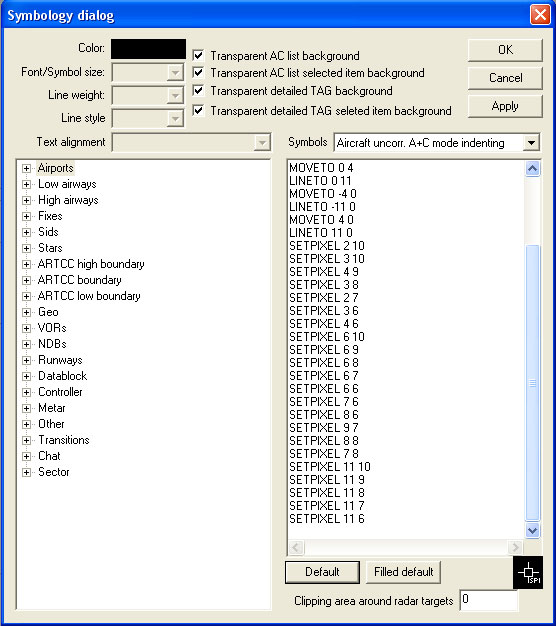Image resolution: width=556 pixels, height=626 pixels.
Task: Expand the Sector tree node
Action: pos(26,472)
